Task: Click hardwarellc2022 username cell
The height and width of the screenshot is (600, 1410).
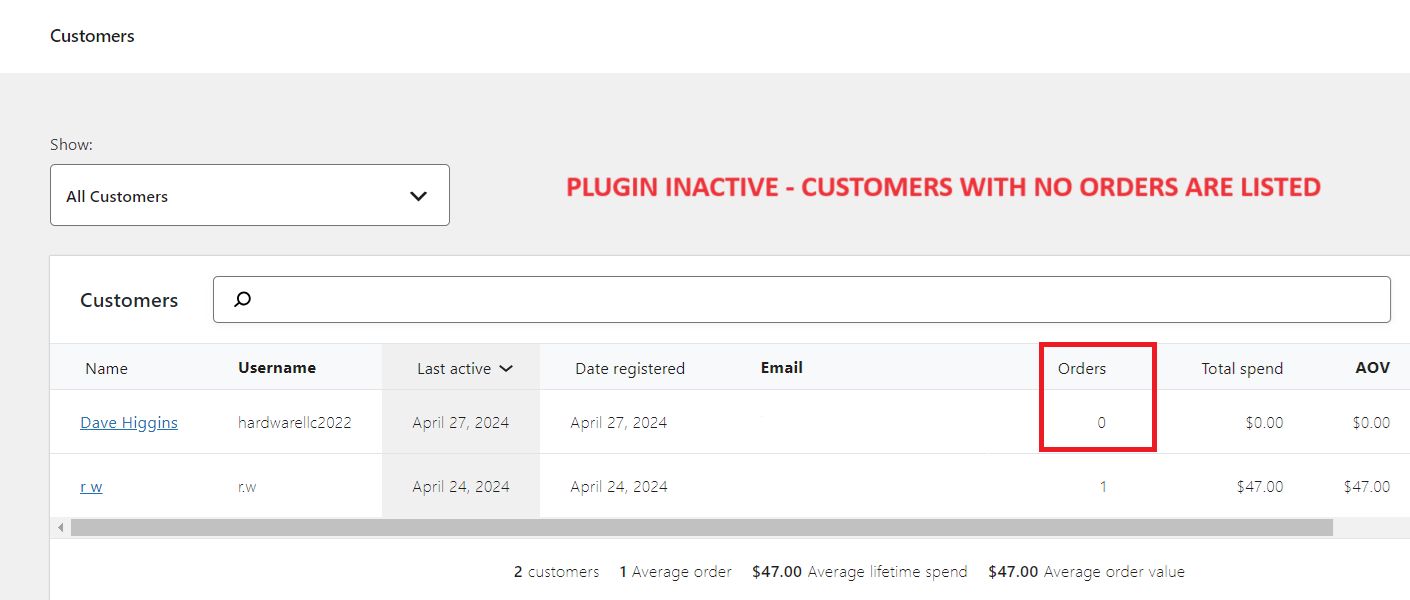Action: [295, 422]
